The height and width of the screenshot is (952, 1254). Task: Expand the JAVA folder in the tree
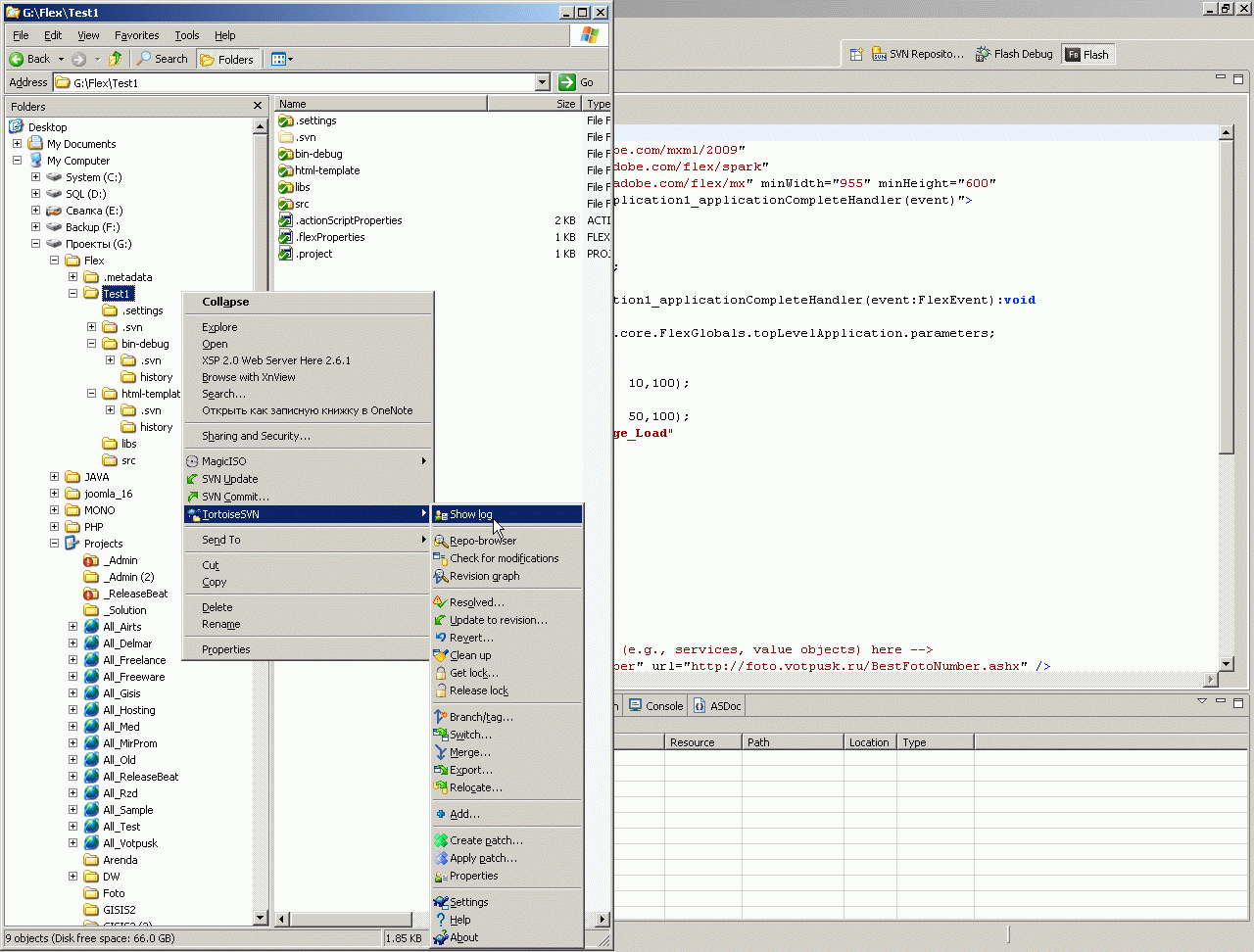(55, 477)
